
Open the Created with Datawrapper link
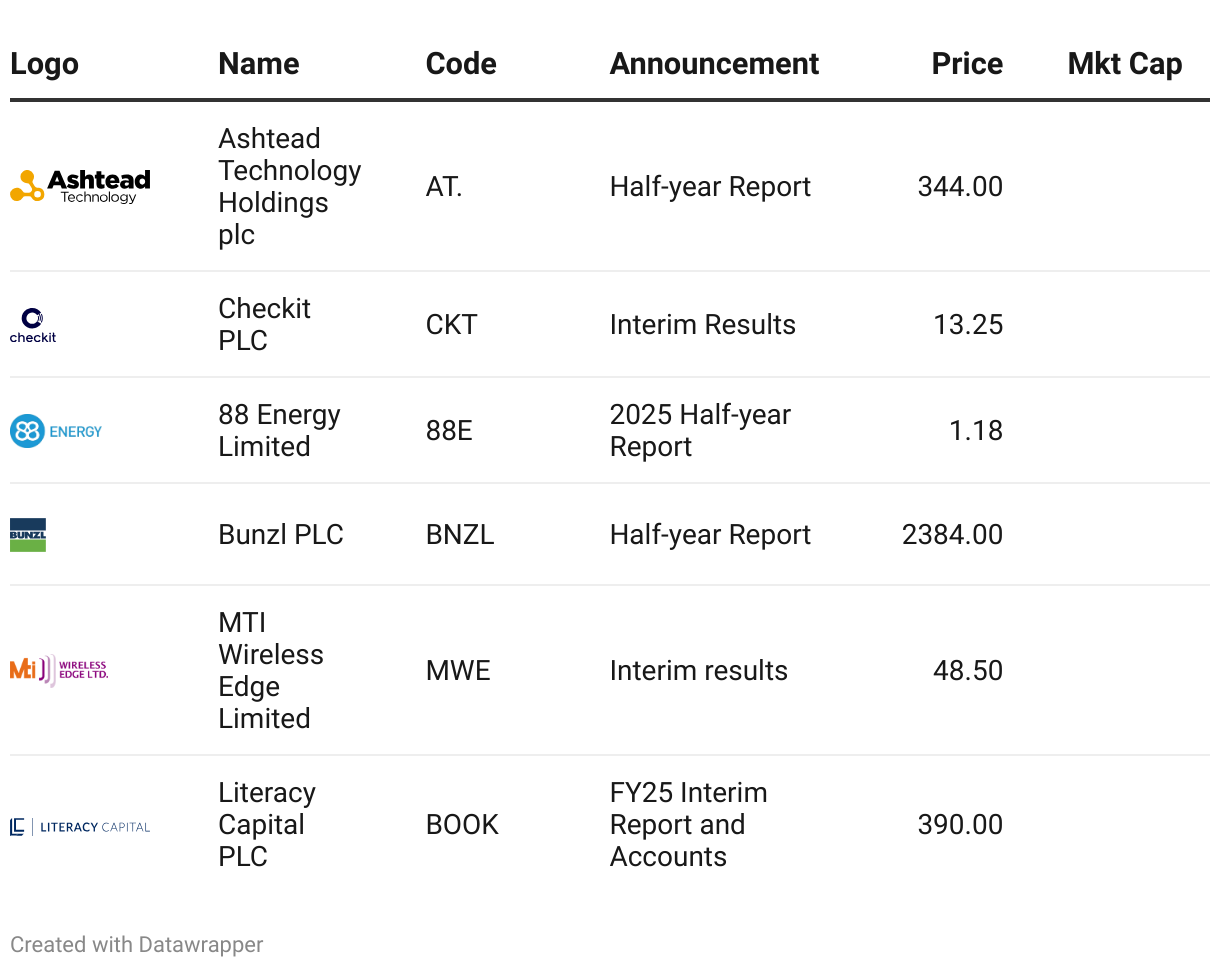(137, 944)
